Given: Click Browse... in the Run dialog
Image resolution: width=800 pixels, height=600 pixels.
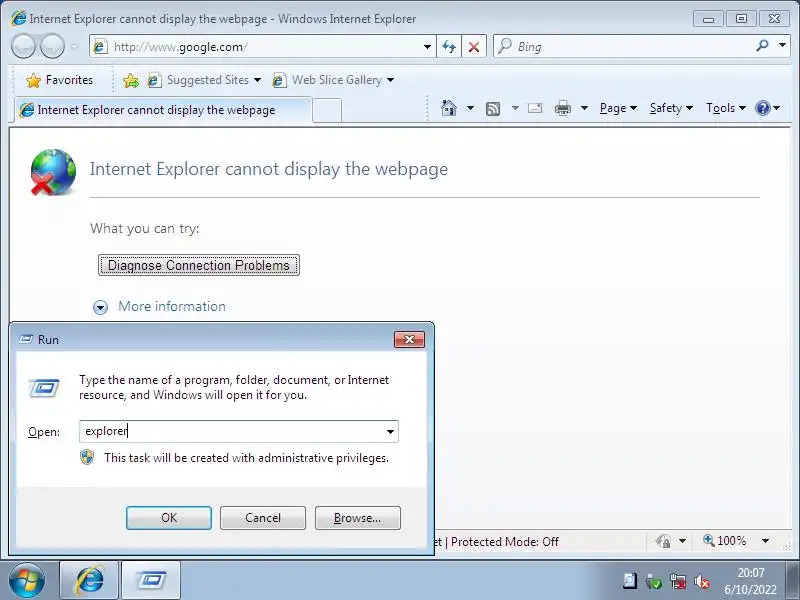Looking at the screenshot, I should point(358,518).
